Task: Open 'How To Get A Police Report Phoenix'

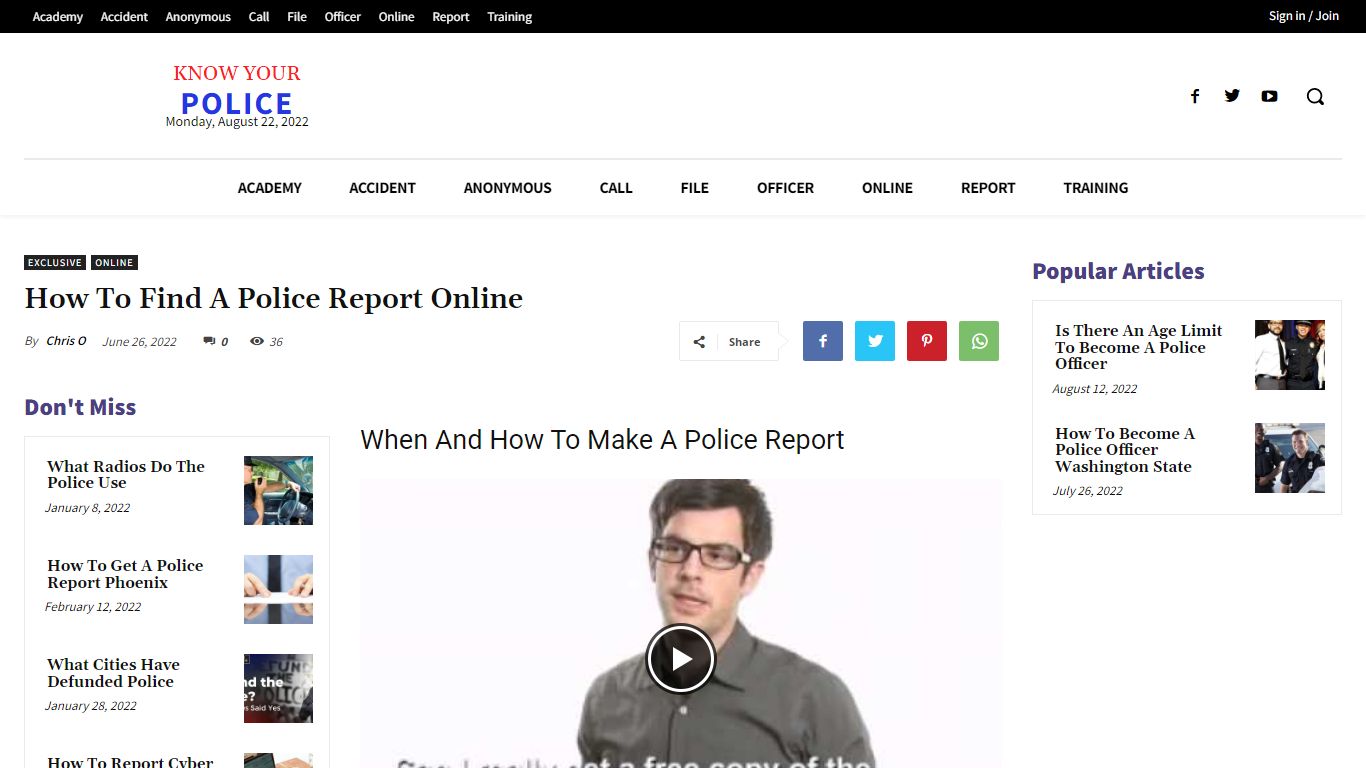Action: [125, 574]
